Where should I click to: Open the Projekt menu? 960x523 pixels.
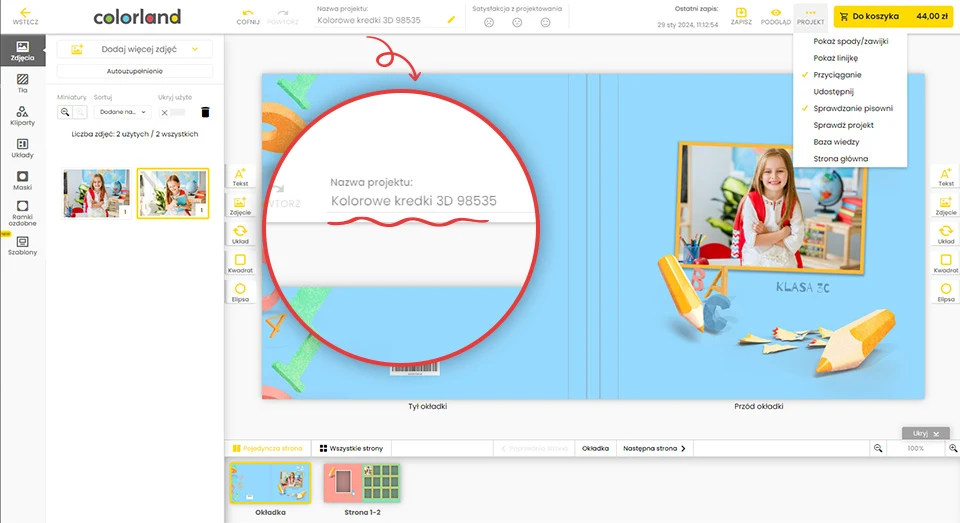tap(811, 17)
